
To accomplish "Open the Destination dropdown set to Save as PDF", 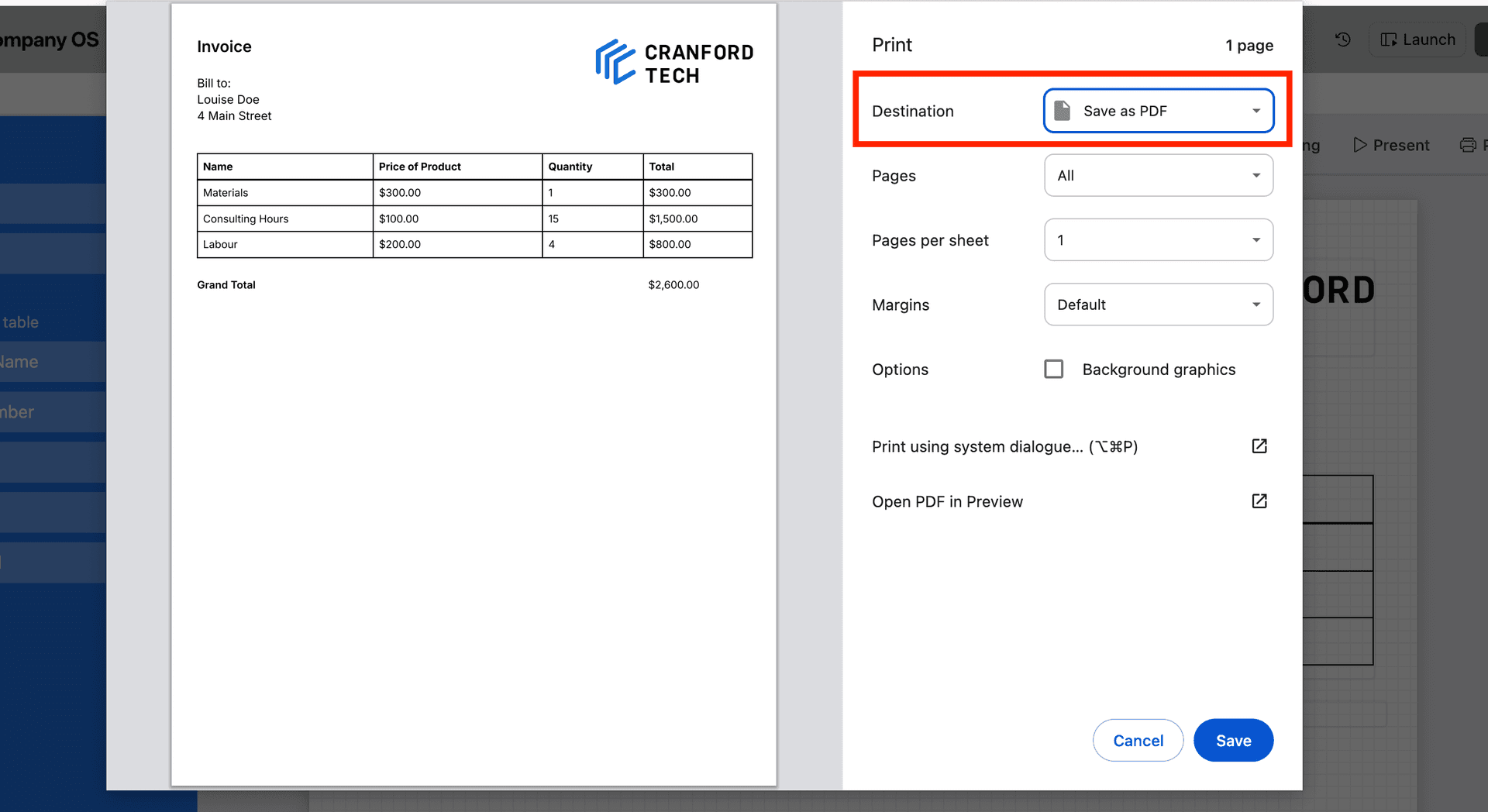I will pyautogui.click(x=1158, y=110).
